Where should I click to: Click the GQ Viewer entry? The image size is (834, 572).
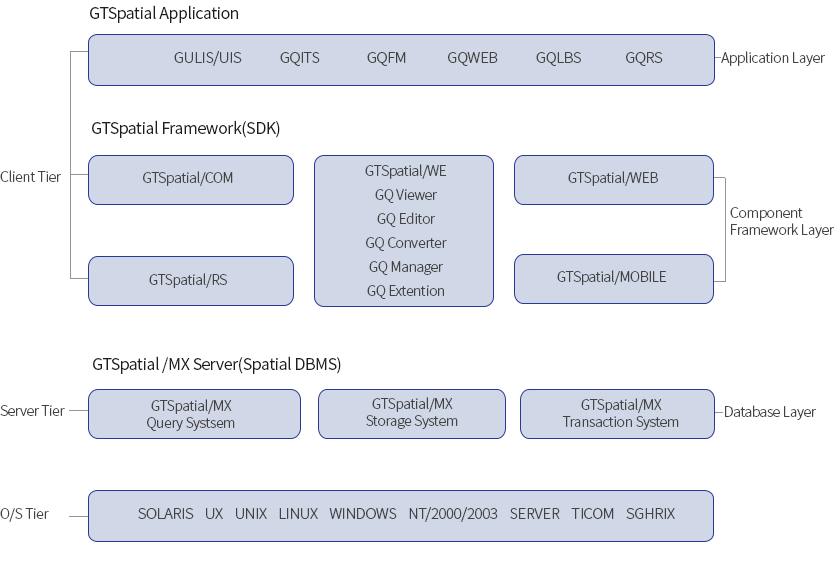[x=405, y=196]
